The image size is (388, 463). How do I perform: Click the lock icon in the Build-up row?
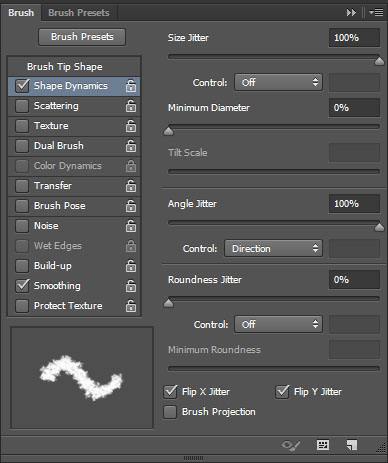pyautogui.click(x=131, y=266)
